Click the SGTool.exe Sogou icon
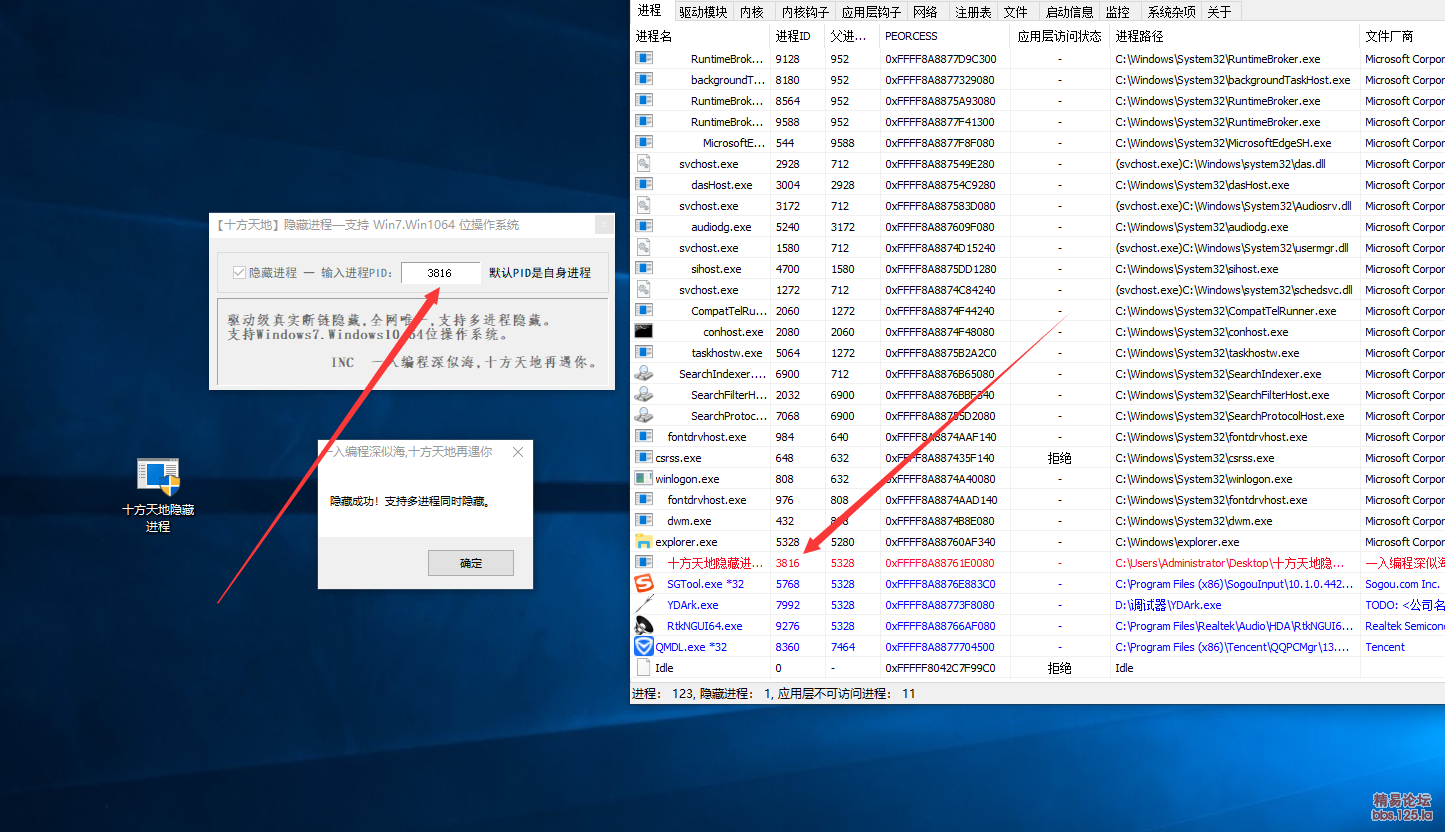Viewport: 1445px width, 832px height. [x=644, y=584]
